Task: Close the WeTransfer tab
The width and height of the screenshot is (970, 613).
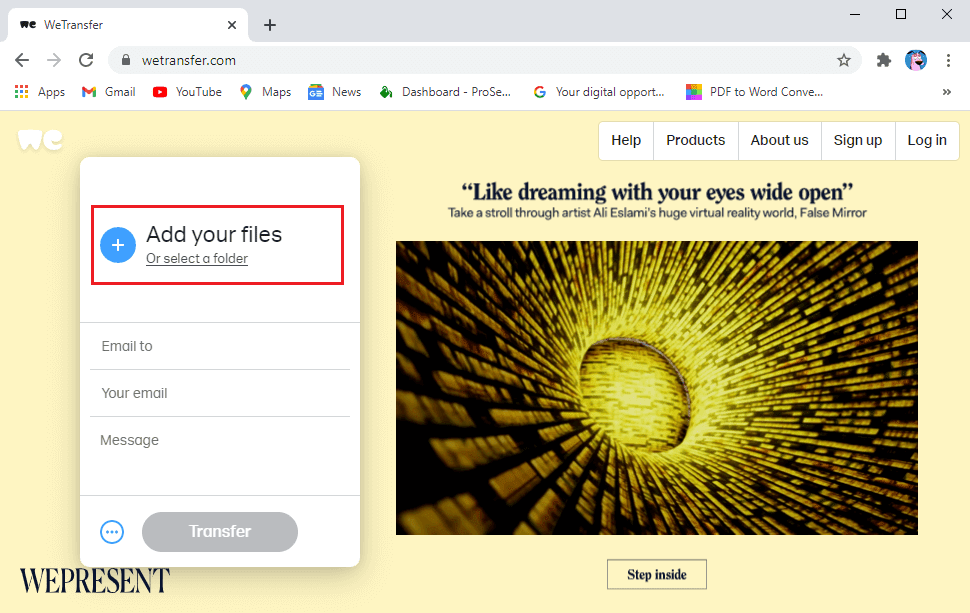Action: [x=232, y=25]
